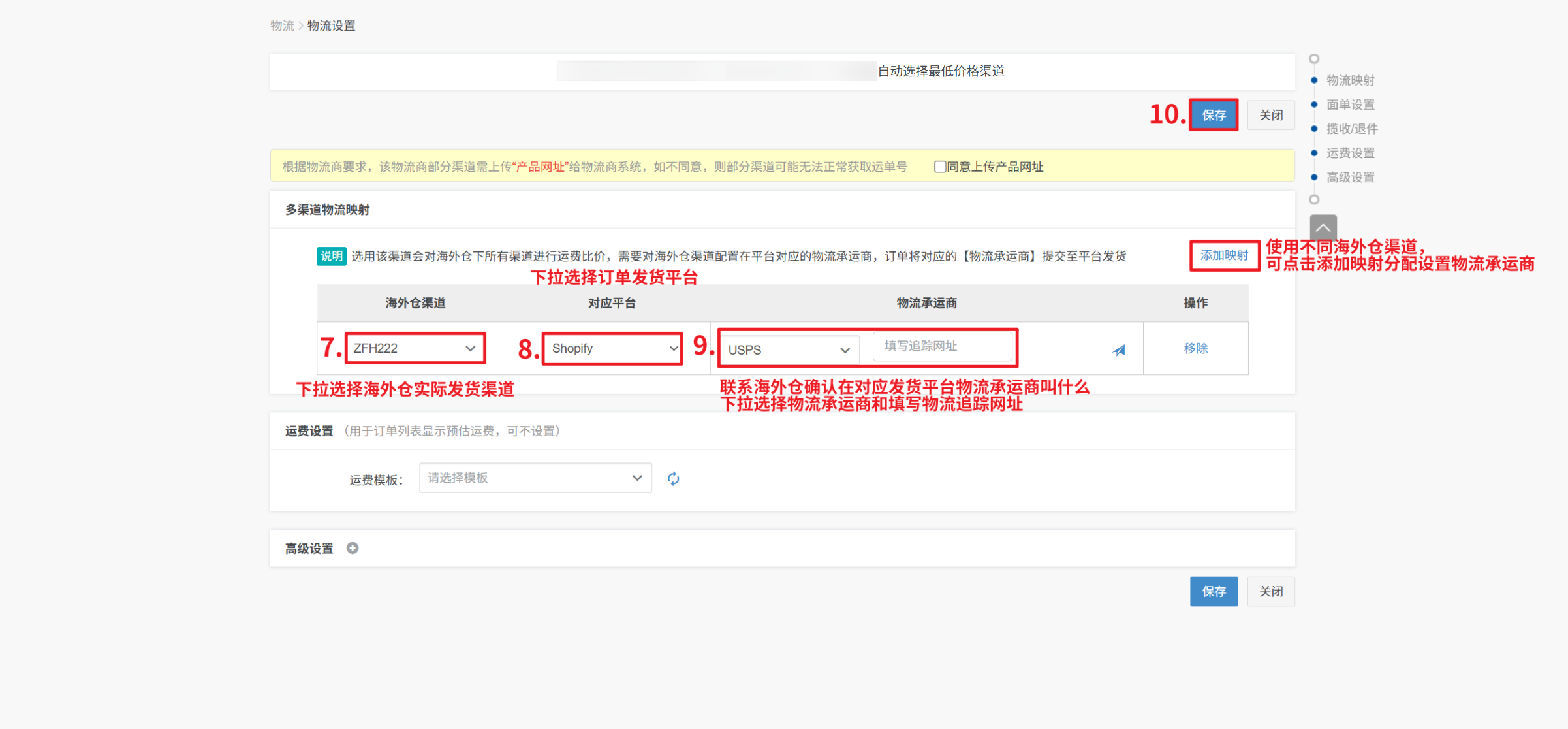Click the 填写追踪网址 input field
This screenshot has height=729, width=1568.
click(x=942, y=346)
